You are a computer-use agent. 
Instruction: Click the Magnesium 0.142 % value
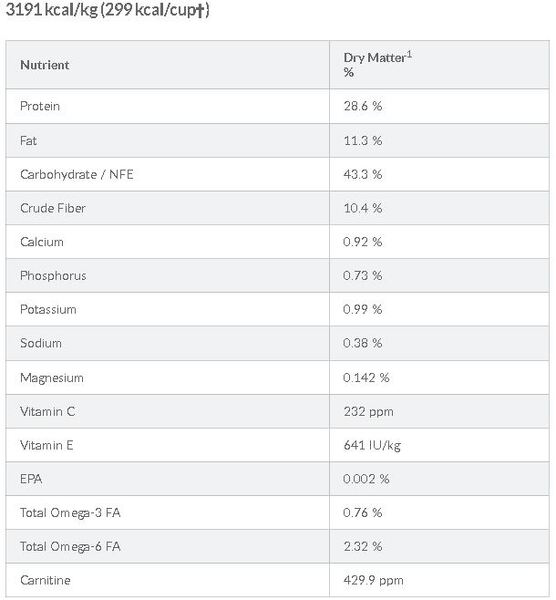coord(366,378)
